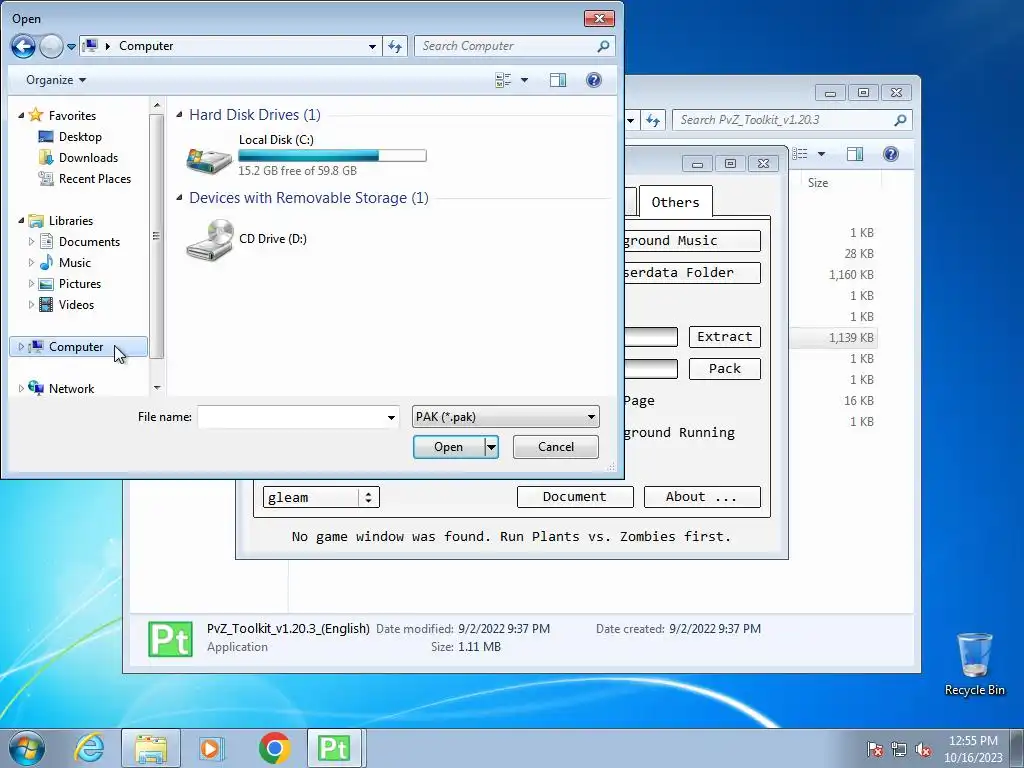Expand the Network tree node
Image resolution: width=1024 pixels, height=768 pixels.
click(21, 389)
